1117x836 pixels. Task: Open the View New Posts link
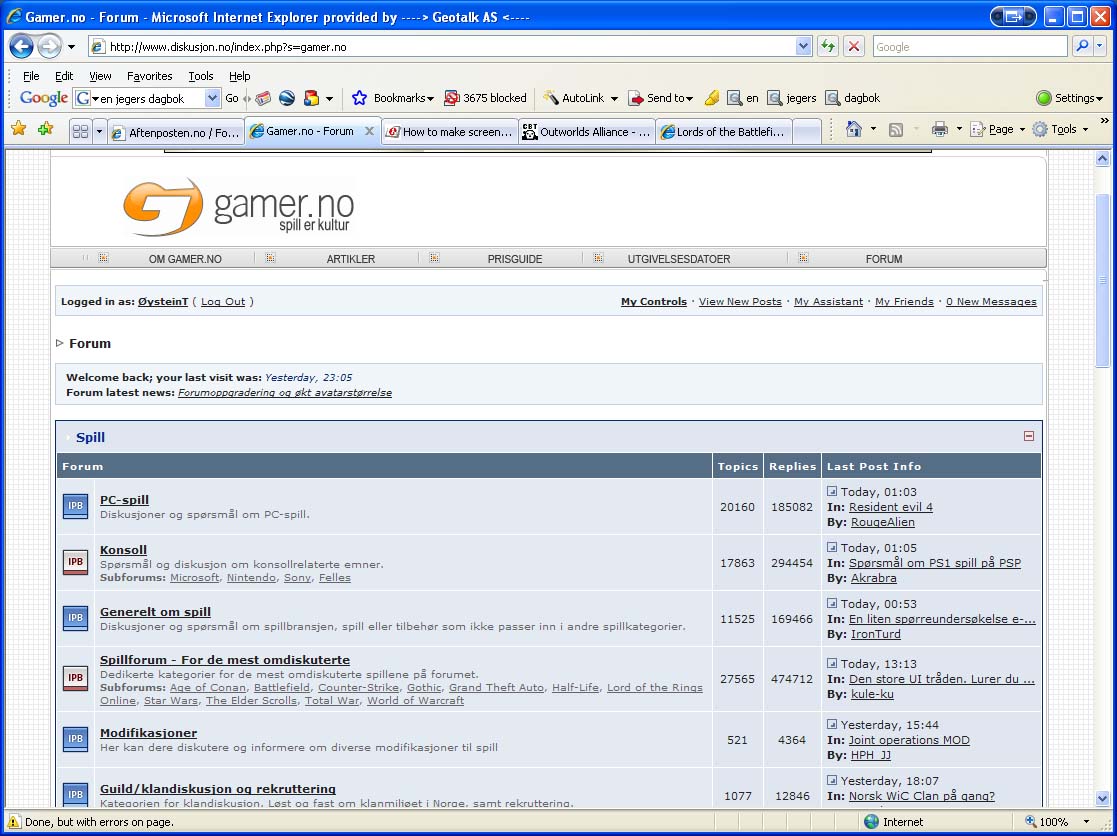click(x=740, y=301)
